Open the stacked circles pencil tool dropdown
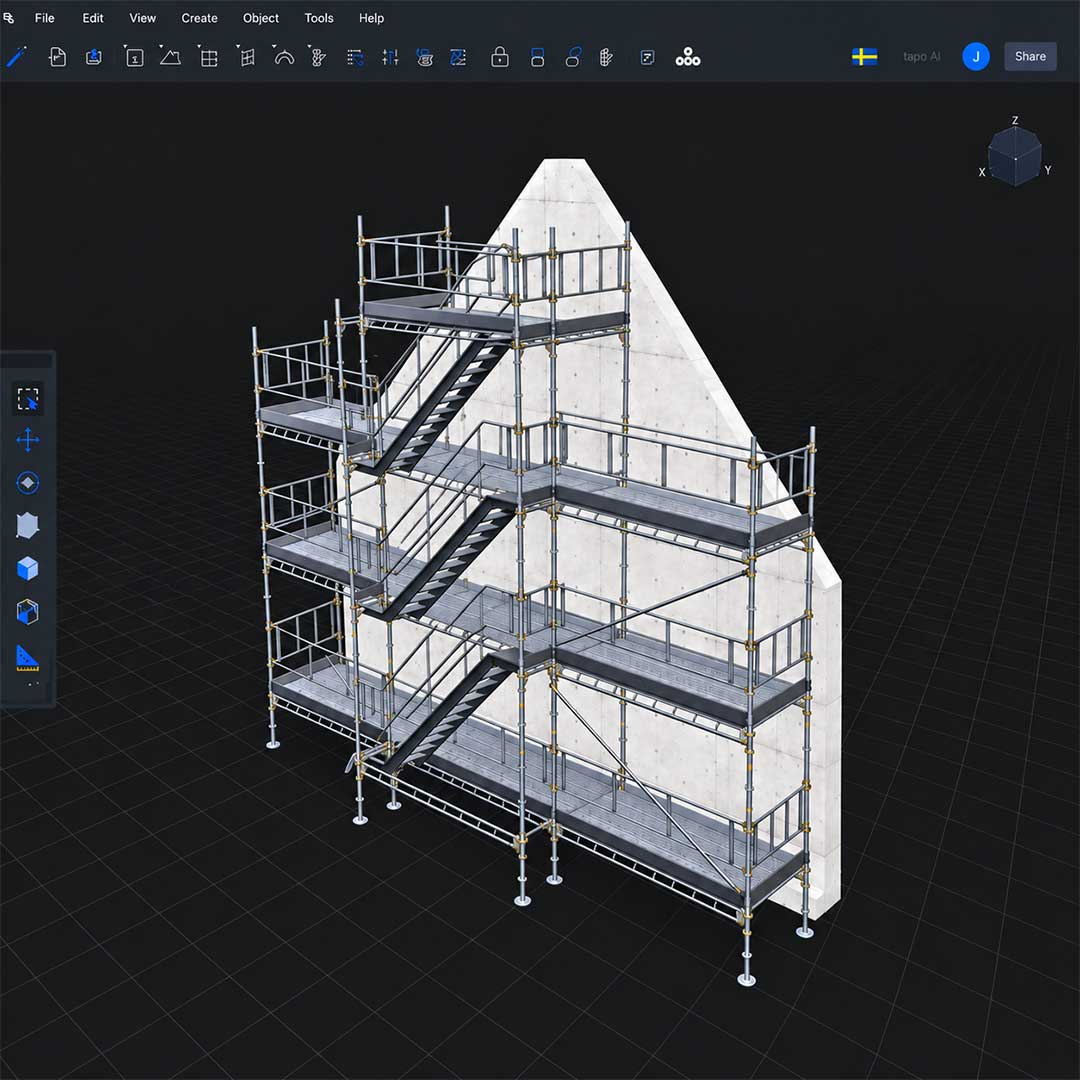 pos(318,57)
